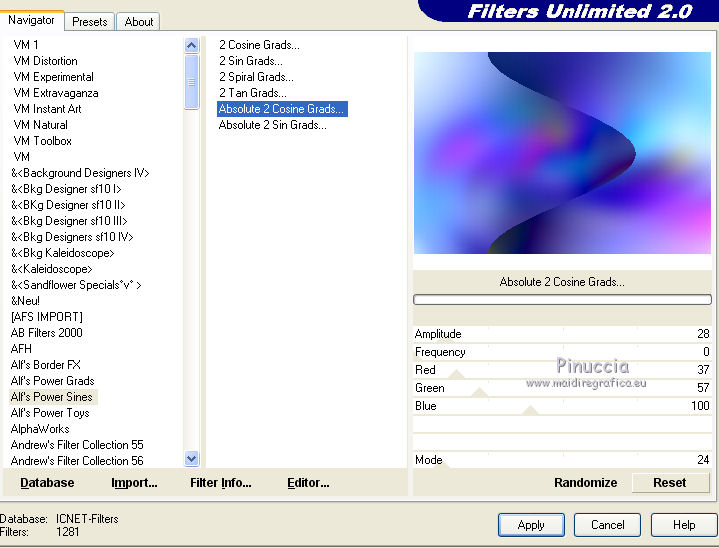Image resolution: width=719 pixels, height=548 pixels.
Task: Choose the Absolute 2 Cosine Grads... filter
Action: (282, 109)
